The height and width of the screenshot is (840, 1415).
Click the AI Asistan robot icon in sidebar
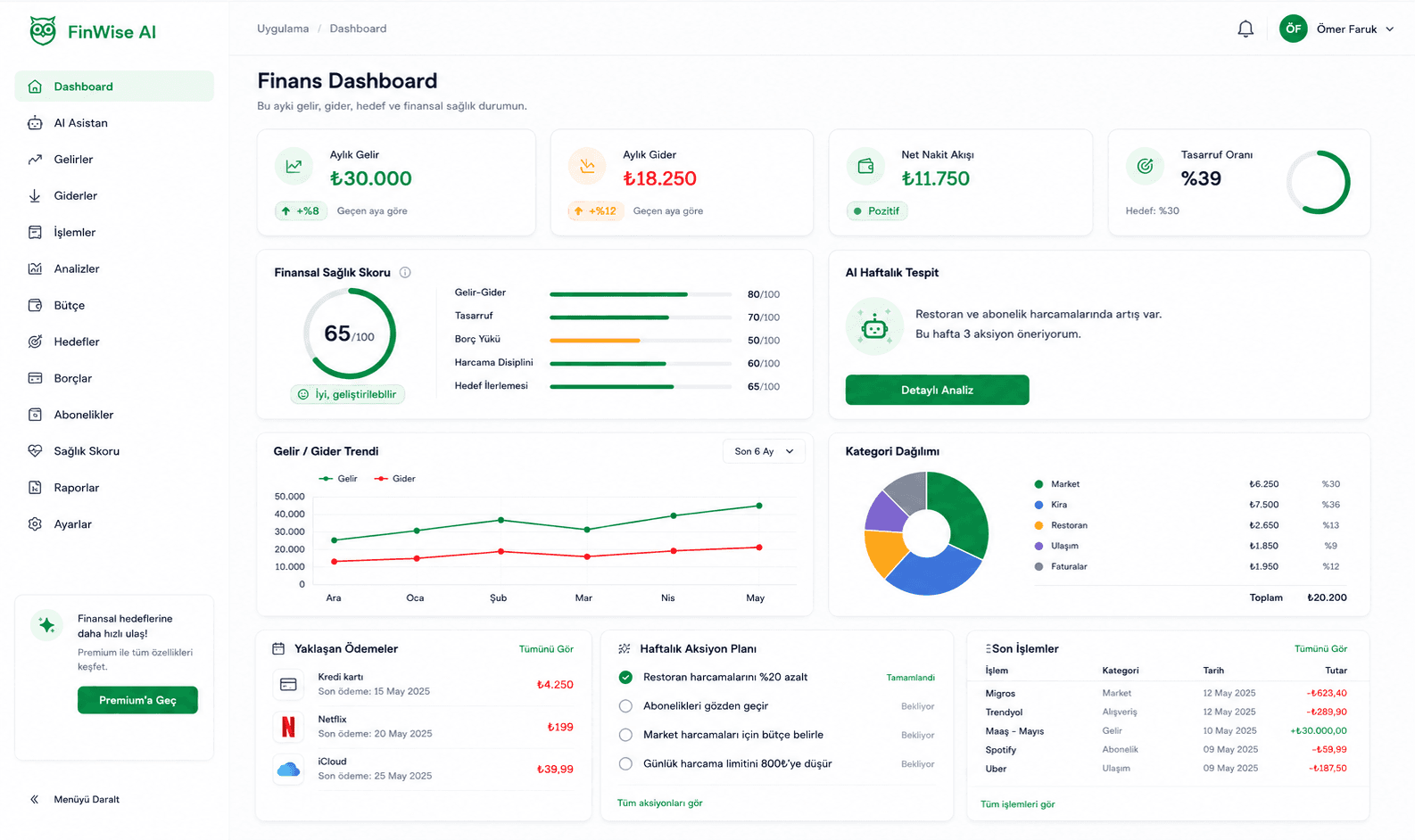35,123
